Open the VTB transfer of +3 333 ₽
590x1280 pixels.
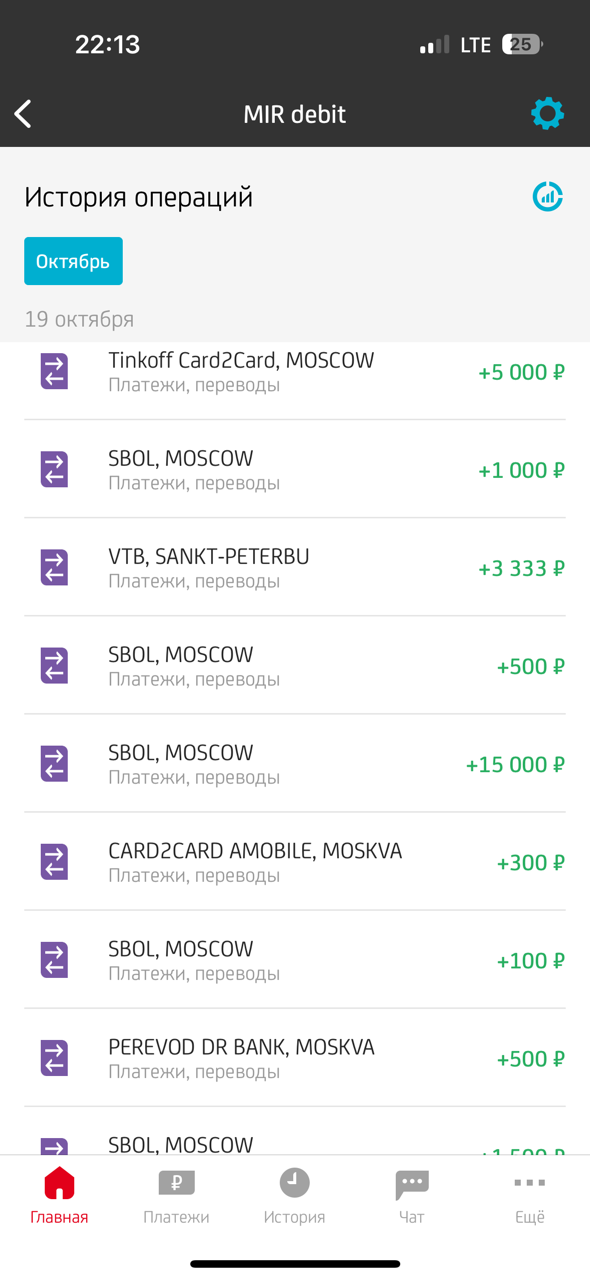pos(295,567)
